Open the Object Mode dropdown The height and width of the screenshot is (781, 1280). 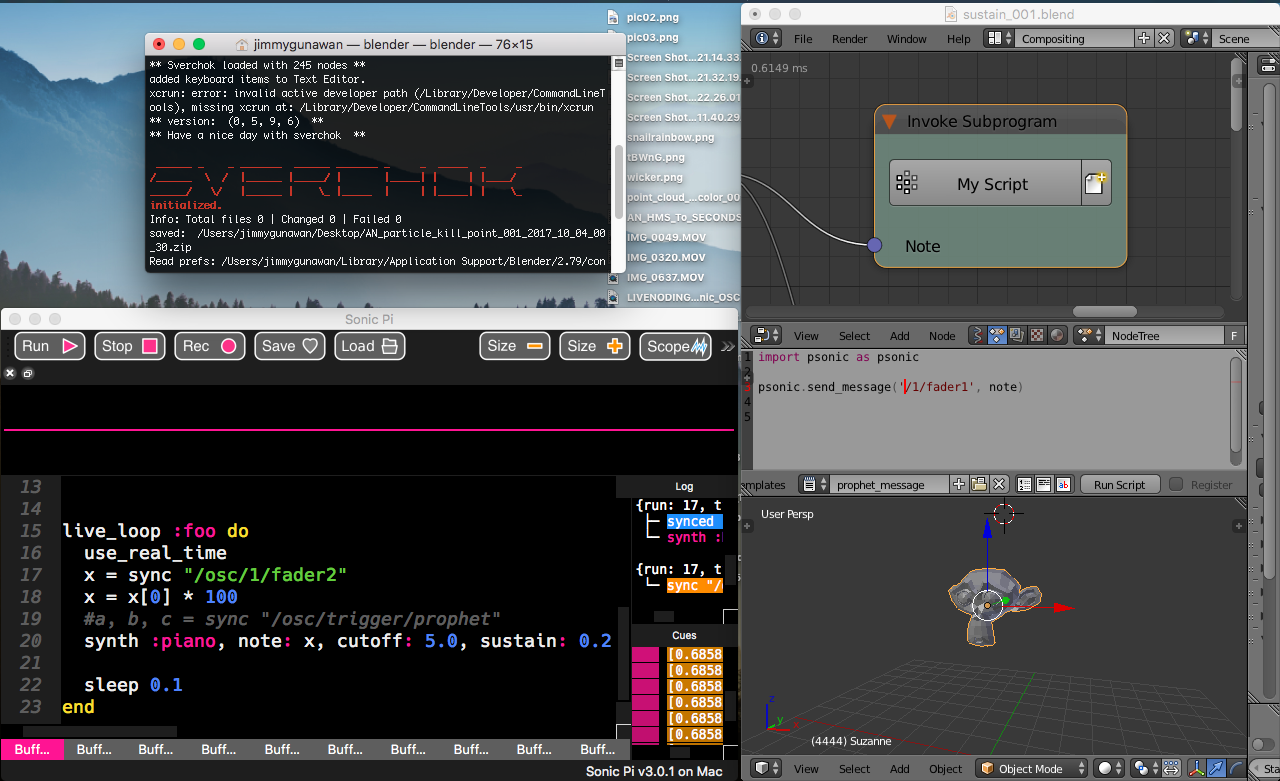[x=1032, y=769]
